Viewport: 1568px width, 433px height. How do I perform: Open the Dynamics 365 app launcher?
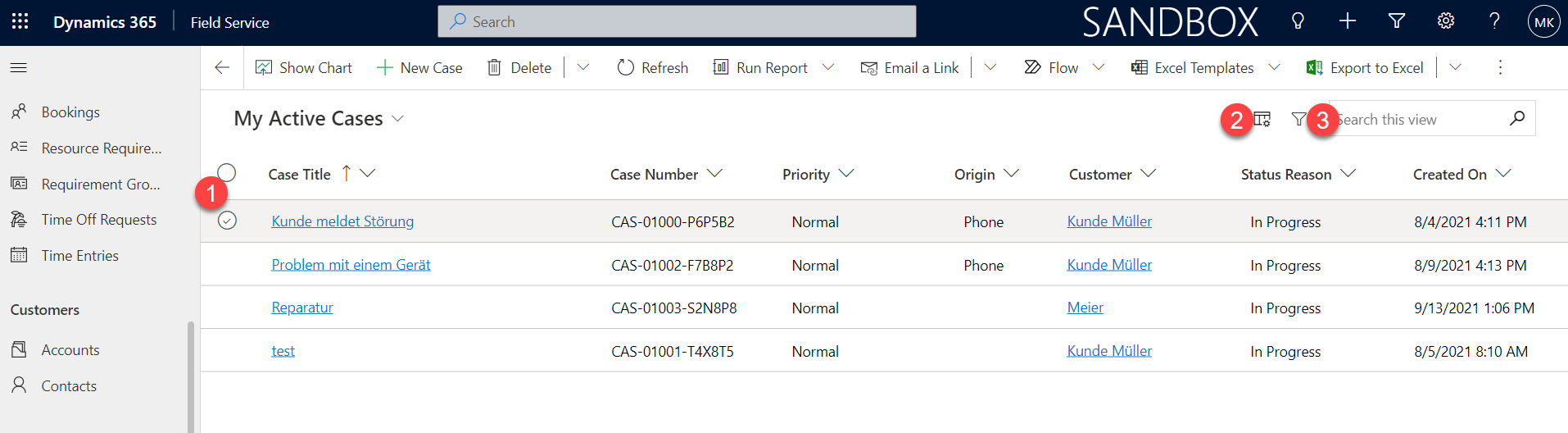click(20, 22)
